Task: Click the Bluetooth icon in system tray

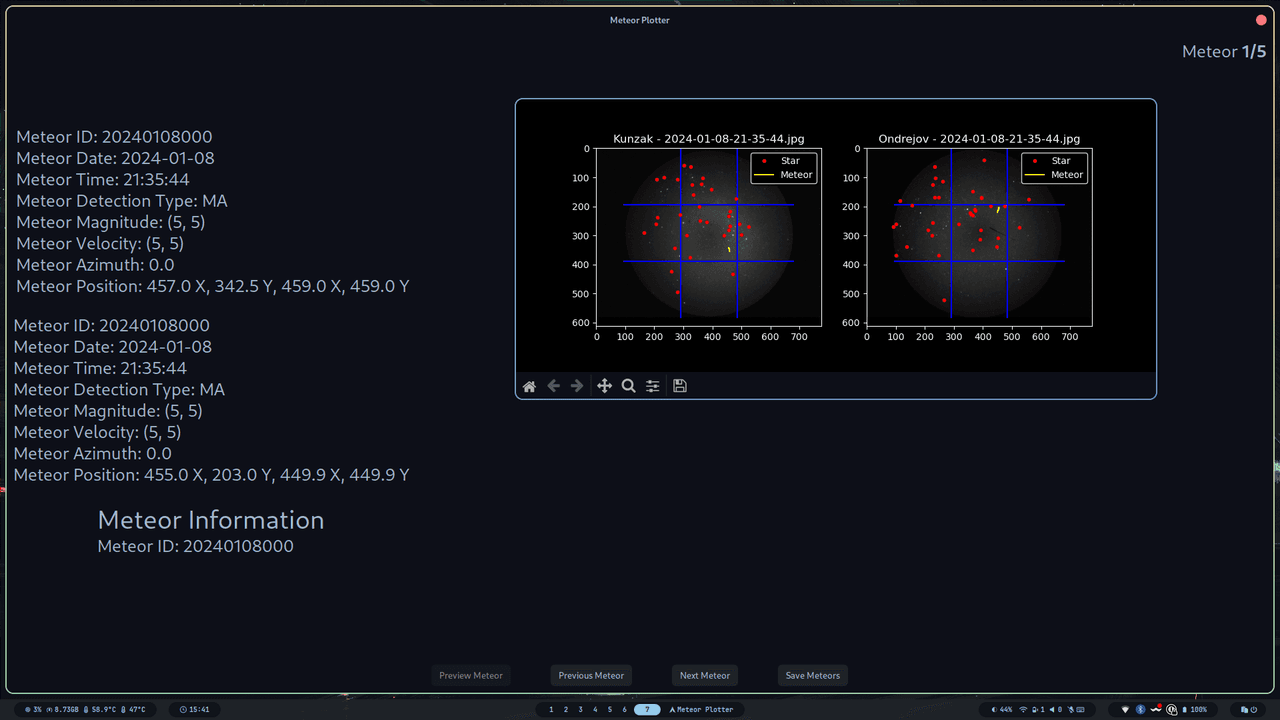Action: (x=1141, y=709)
